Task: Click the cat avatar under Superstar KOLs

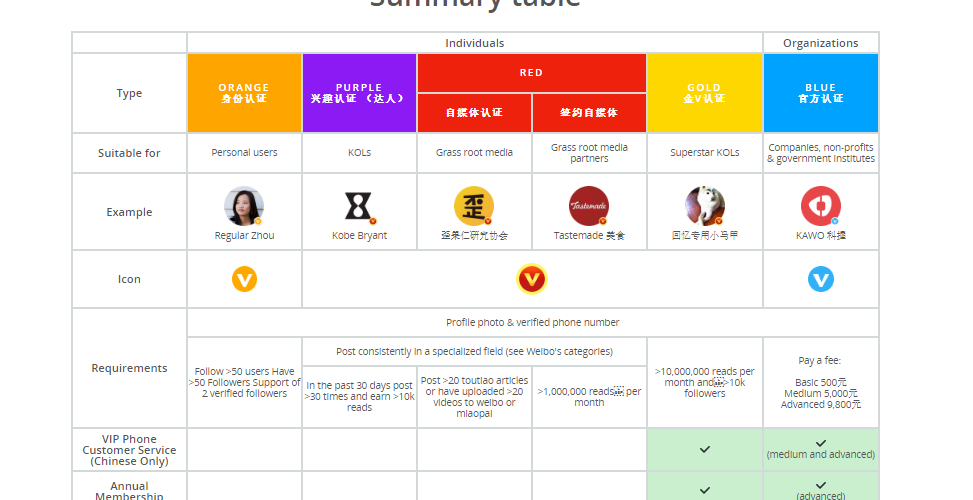Action: tap(705, 206)
